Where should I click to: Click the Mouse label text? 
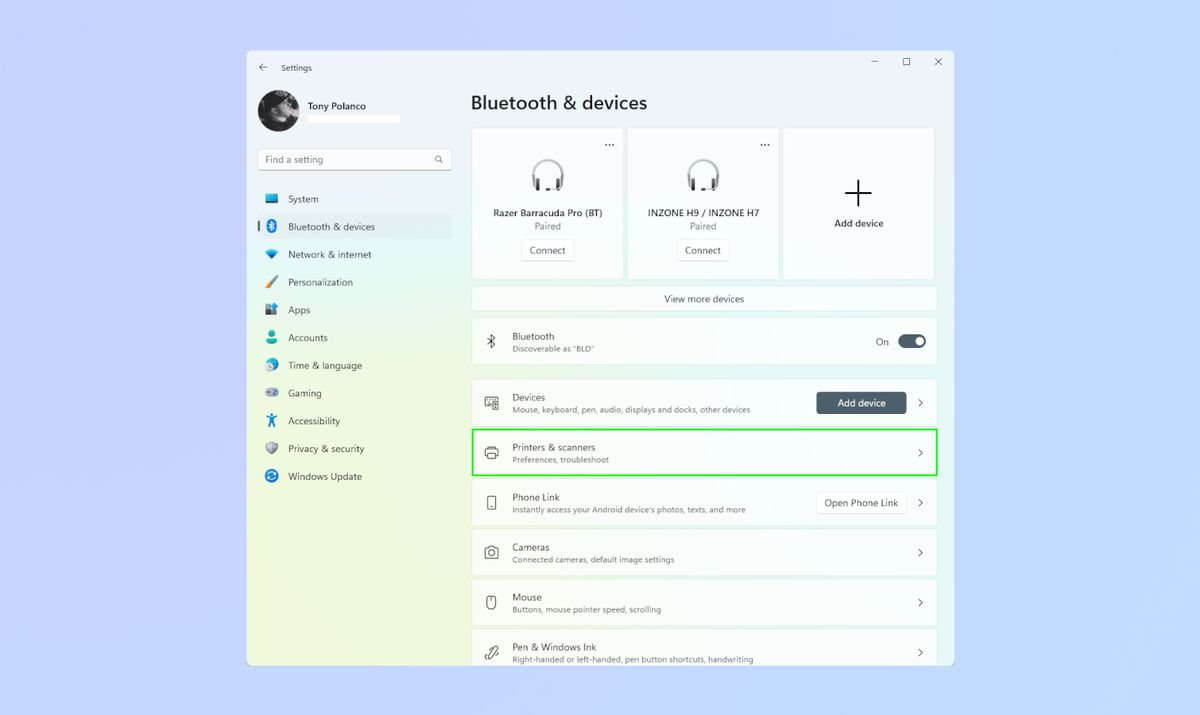(527, 597)
